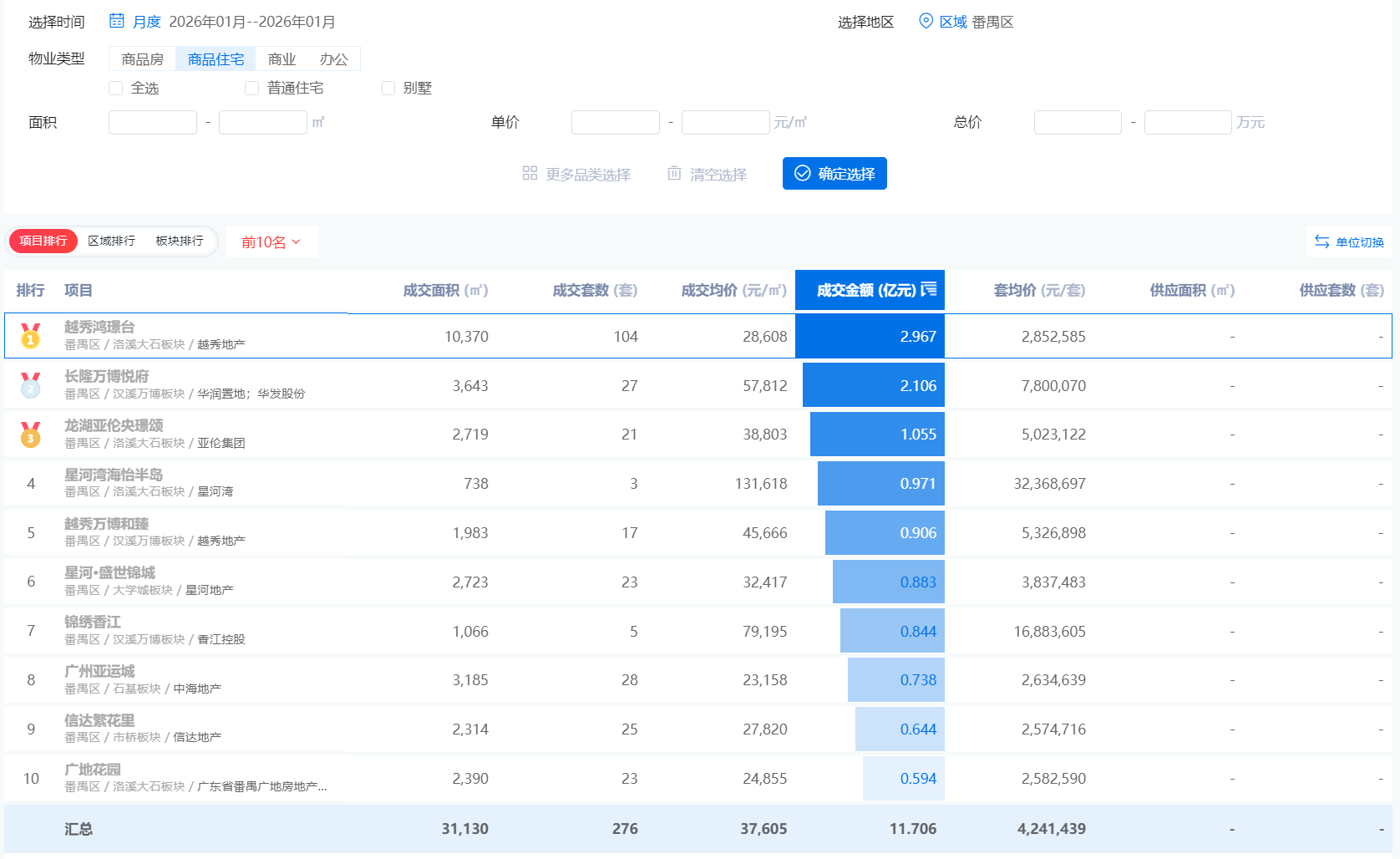The image size is (1400, 859).
Task: Click the 单位切换 swap arrows icon
Action: point(1321,241)
